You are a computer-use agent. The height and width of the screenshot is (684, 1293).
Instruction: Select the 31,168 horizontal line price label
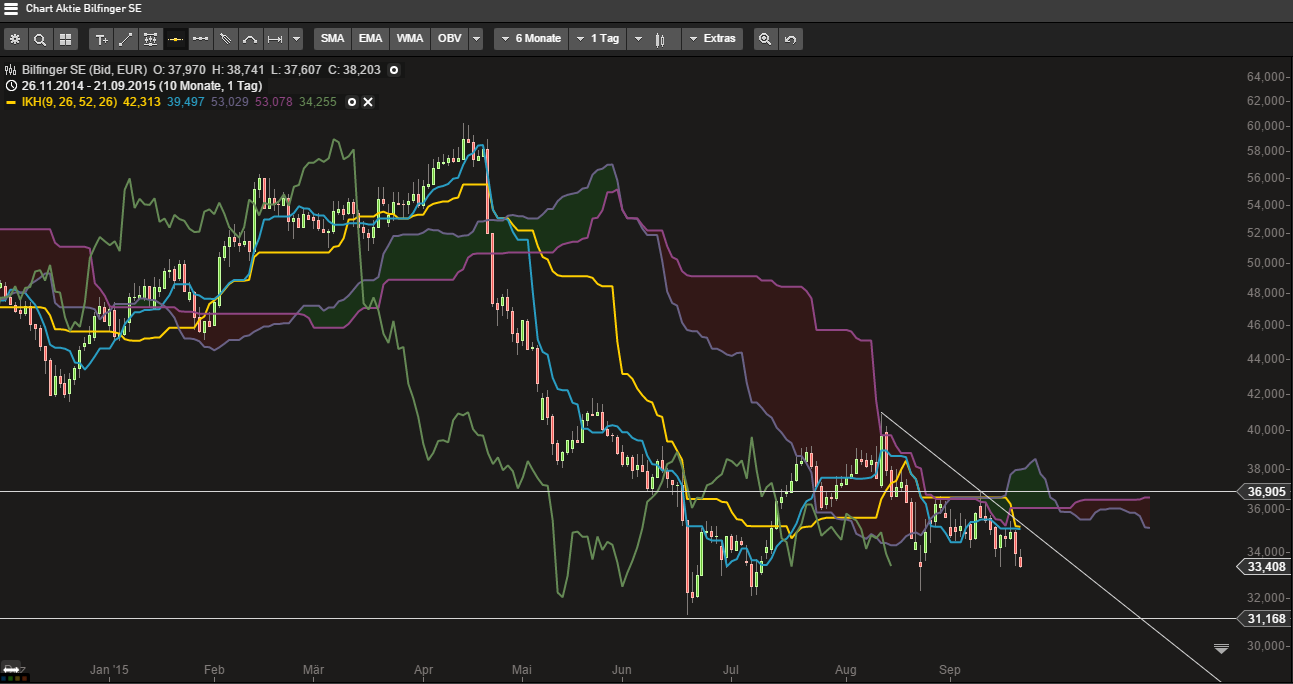1266,619
